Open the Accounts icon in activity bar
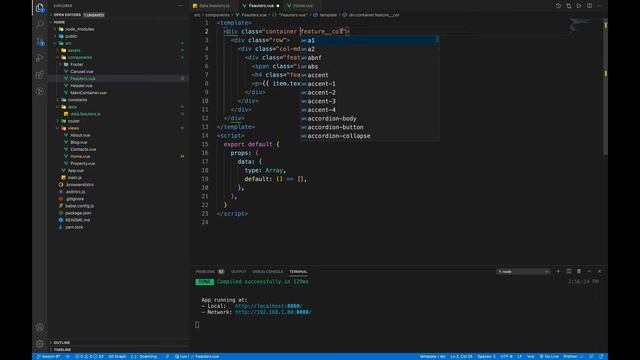Screen dimensions: 640x360 pyautogui.click(x=40, y=327)
